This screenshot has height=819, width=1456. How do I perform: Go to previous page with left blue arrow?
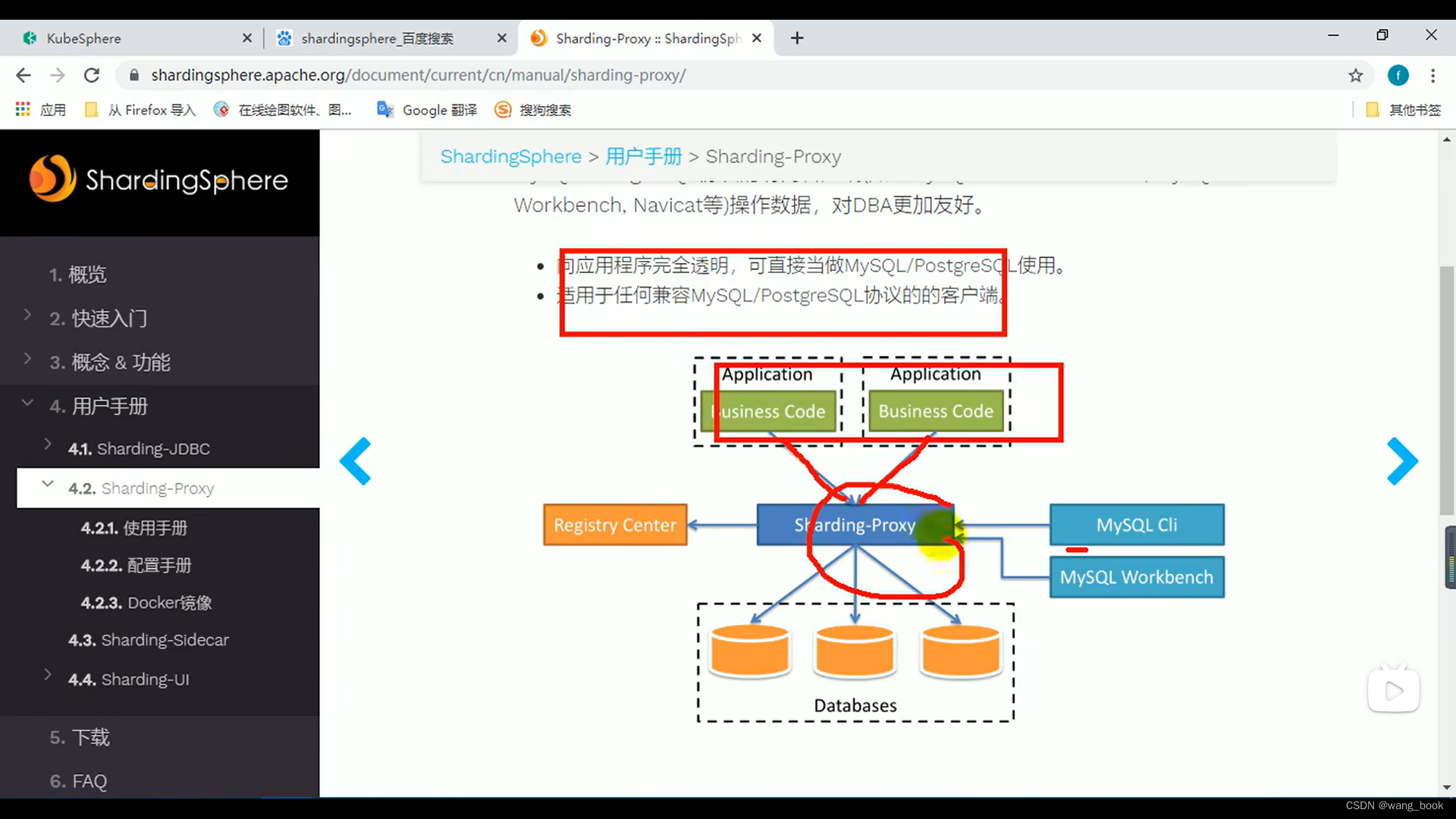tap(356, 460)
